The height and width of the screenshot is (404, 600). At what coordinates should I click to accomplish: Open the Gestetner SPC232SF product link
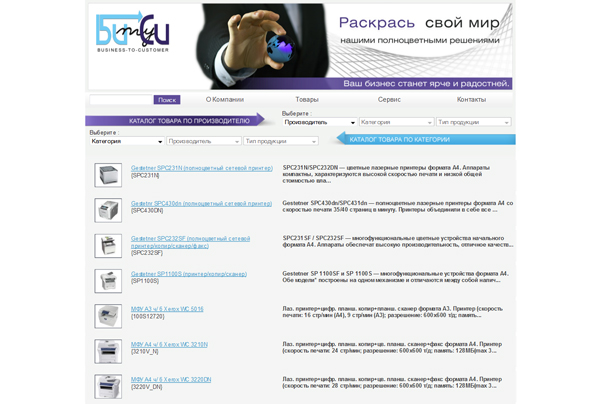point(190,242)
